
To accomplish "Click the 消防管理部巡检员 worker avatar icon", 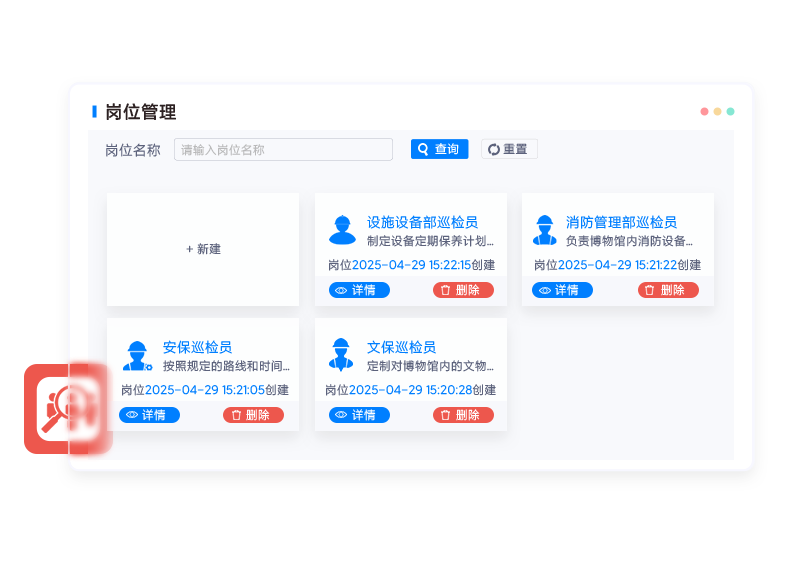I will 545,230.
